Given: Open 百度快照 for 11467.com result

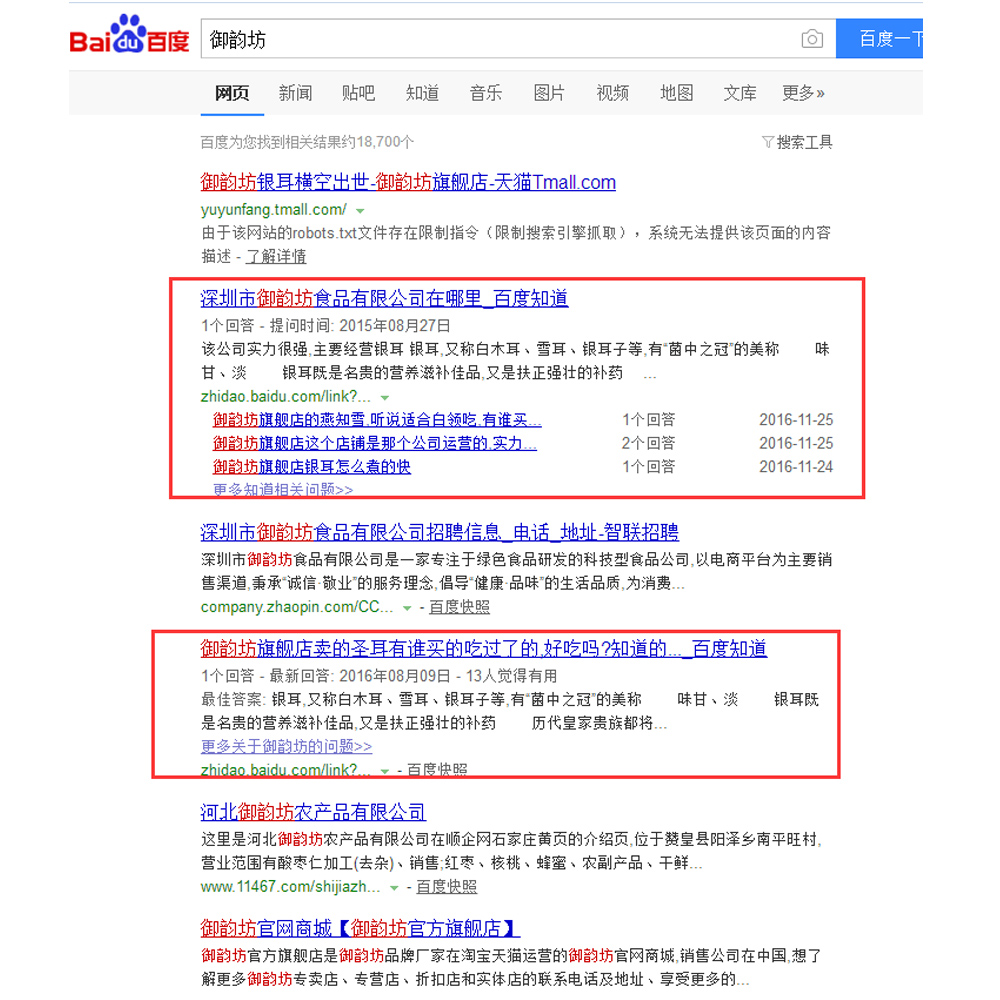Looking at the screenshot, I should tap(446, 887).
